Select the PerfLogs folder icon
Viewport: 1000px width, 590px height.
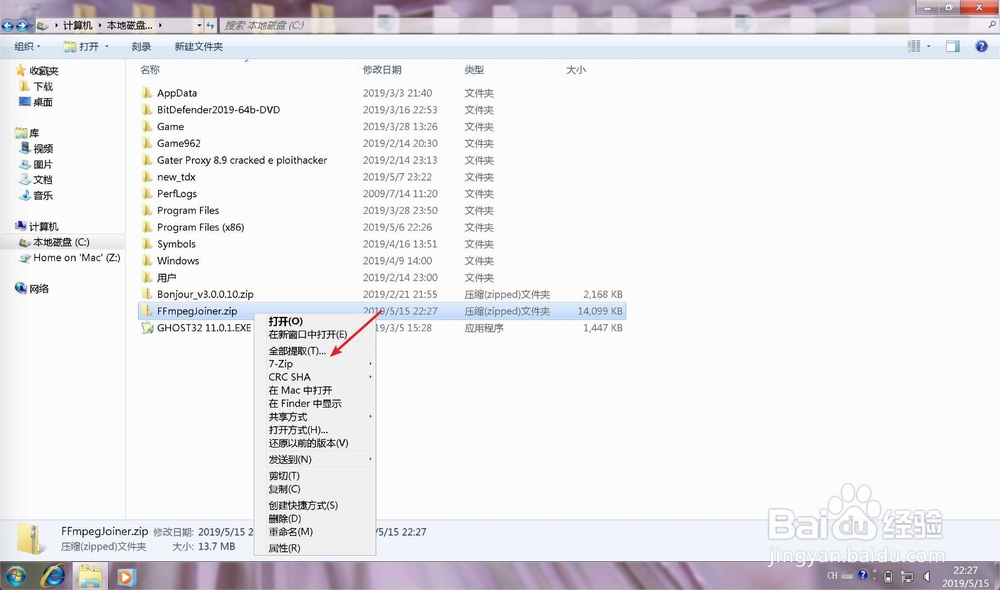tap(147, 193)
